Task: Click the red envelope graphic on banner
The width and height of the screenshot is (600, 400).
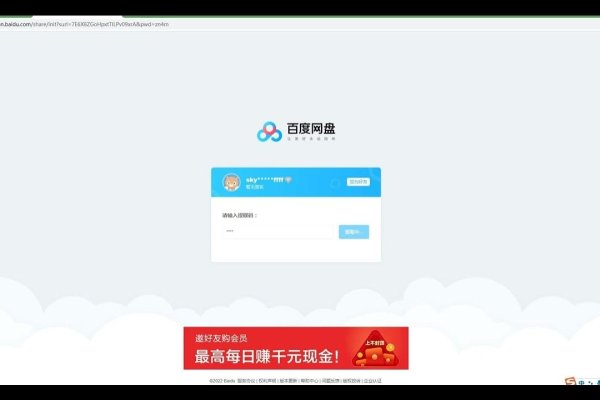Action: point(375,349)
